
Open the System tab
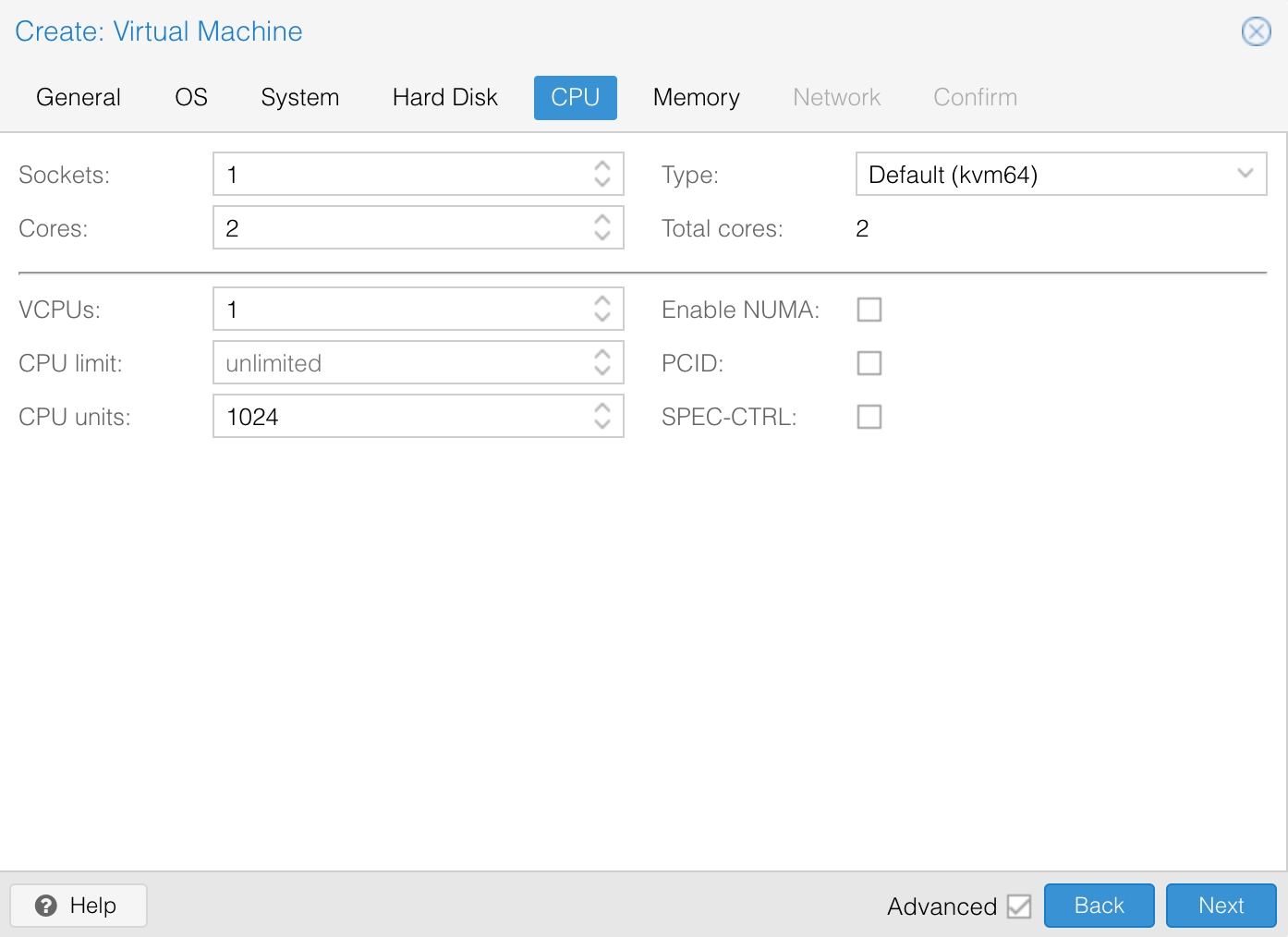pos(299,98)
